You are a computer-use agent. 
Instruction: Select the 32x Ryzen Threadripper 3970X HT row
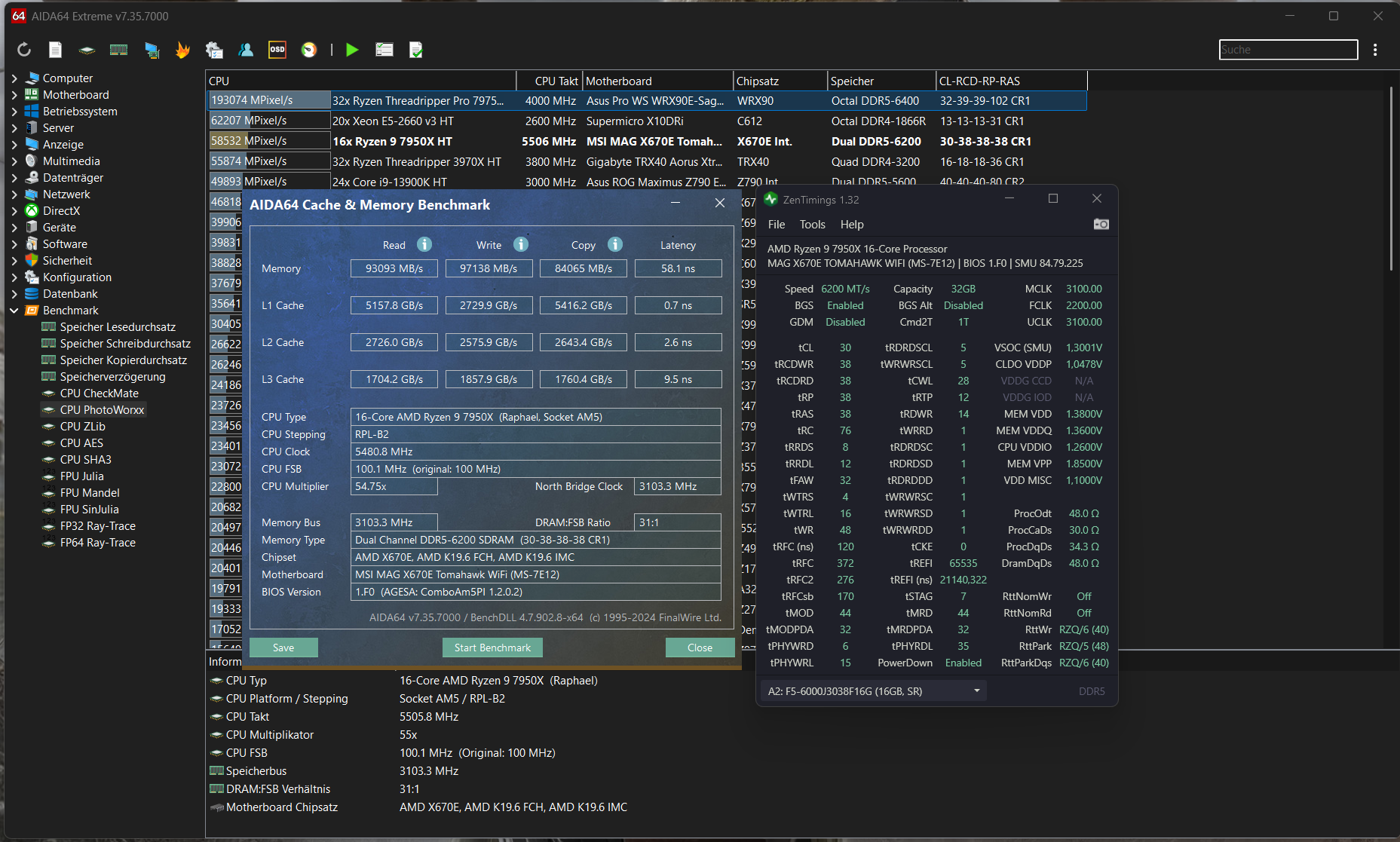coord(647,161)
